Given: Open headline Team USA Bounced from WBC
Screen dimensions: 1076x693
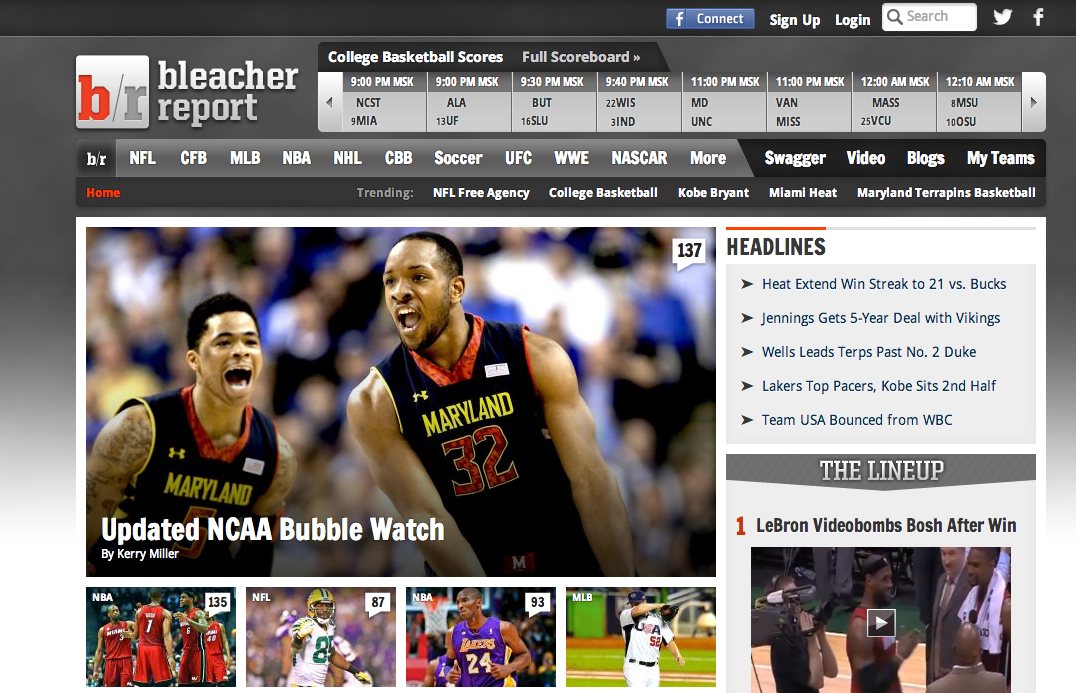Looking at the screenshot, I should coord(857,420).
